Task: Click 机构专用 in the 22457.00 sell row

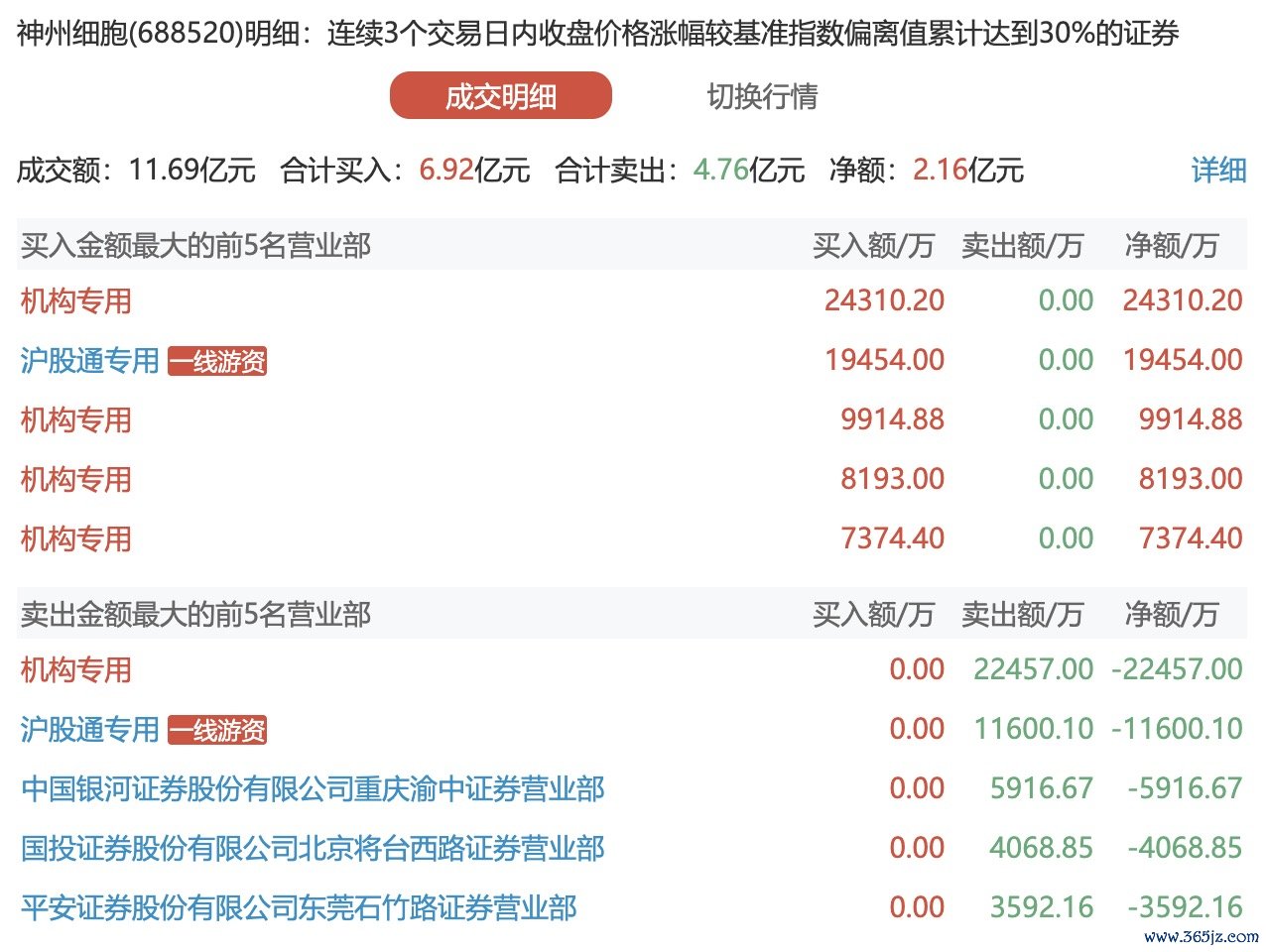Action: 76,670
